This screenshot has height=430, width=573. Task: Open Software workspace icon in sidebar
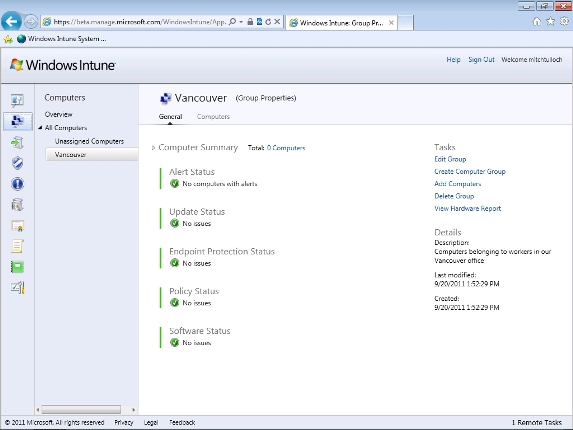pos(17,205)
